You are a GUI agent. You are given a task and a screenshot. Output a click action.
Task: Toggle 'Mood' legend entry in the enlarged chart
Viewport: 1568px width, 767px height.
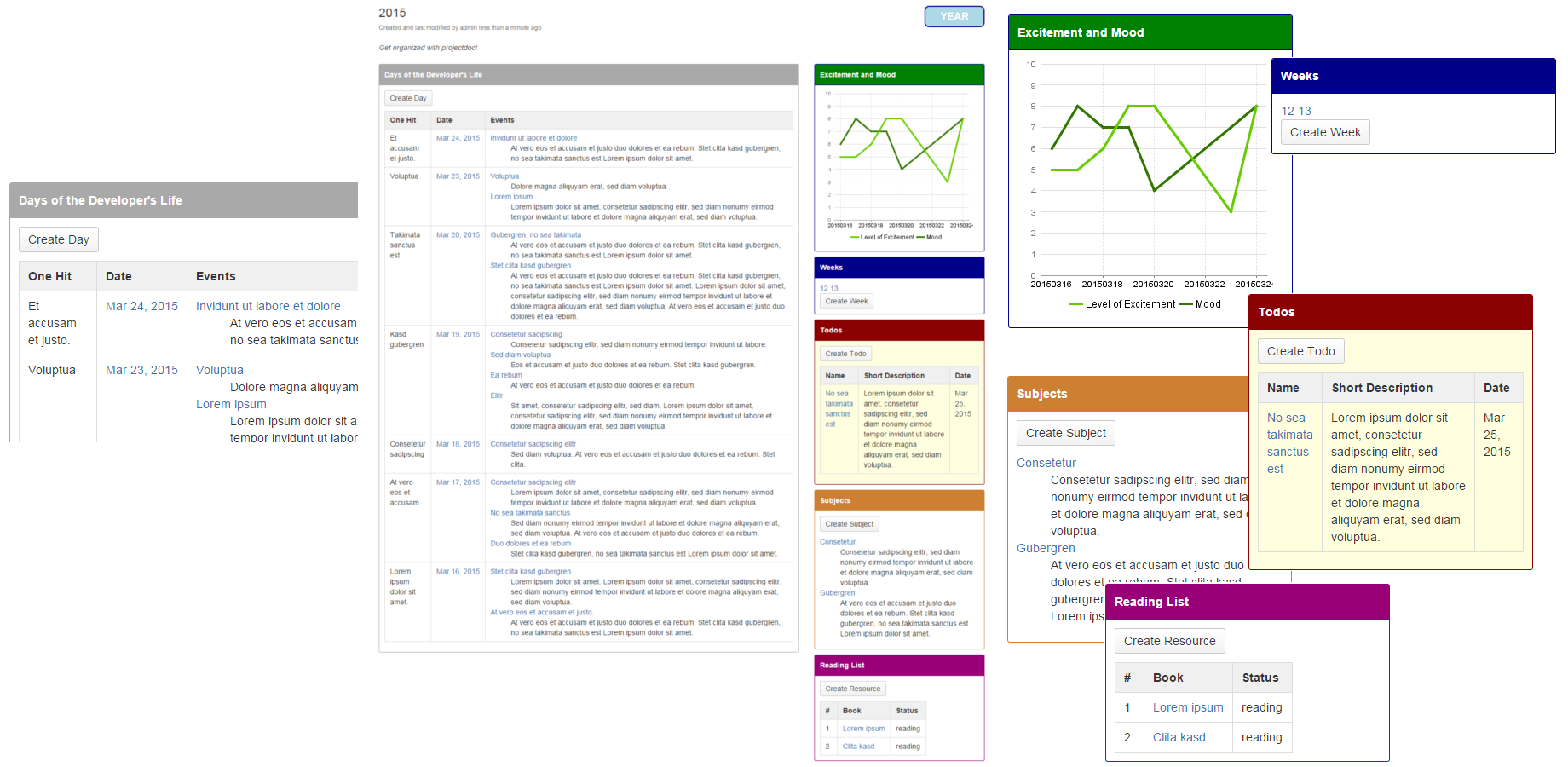click(x=1200, y=304)
